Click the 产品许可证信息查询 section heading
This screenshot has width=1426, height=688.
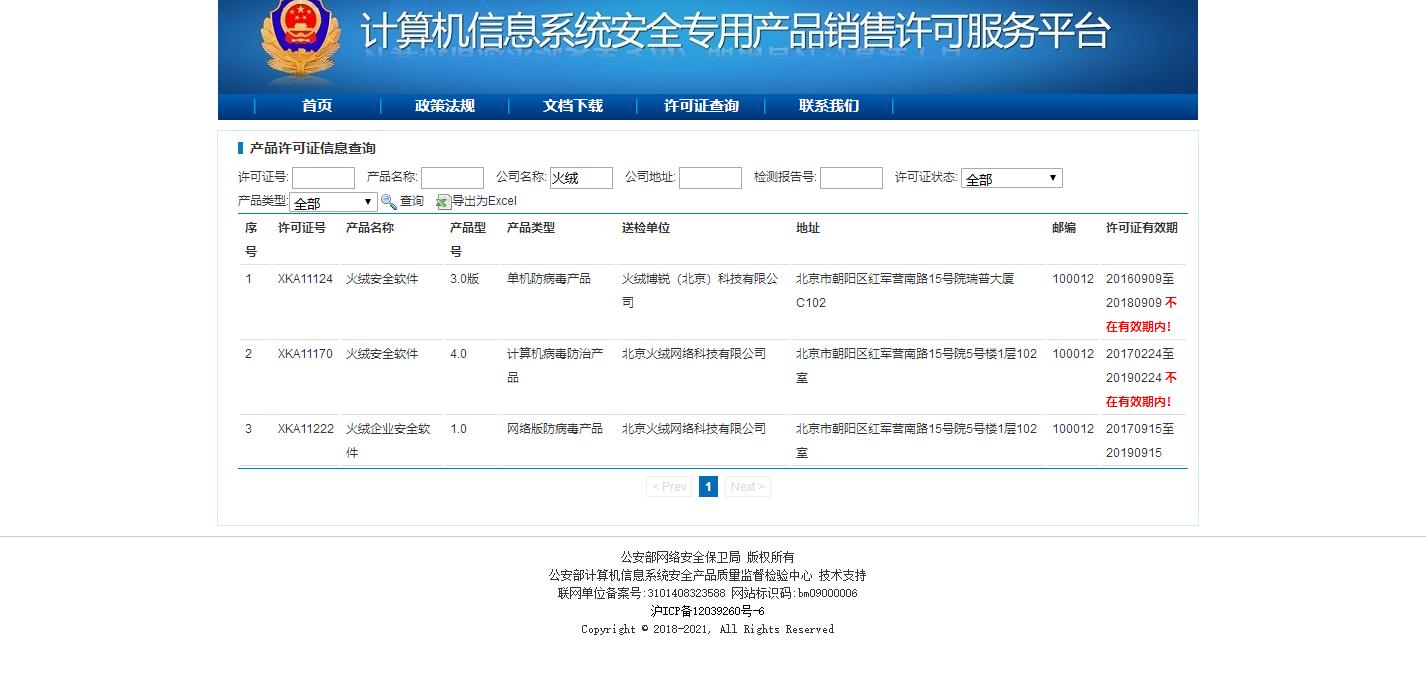[313, 149]
